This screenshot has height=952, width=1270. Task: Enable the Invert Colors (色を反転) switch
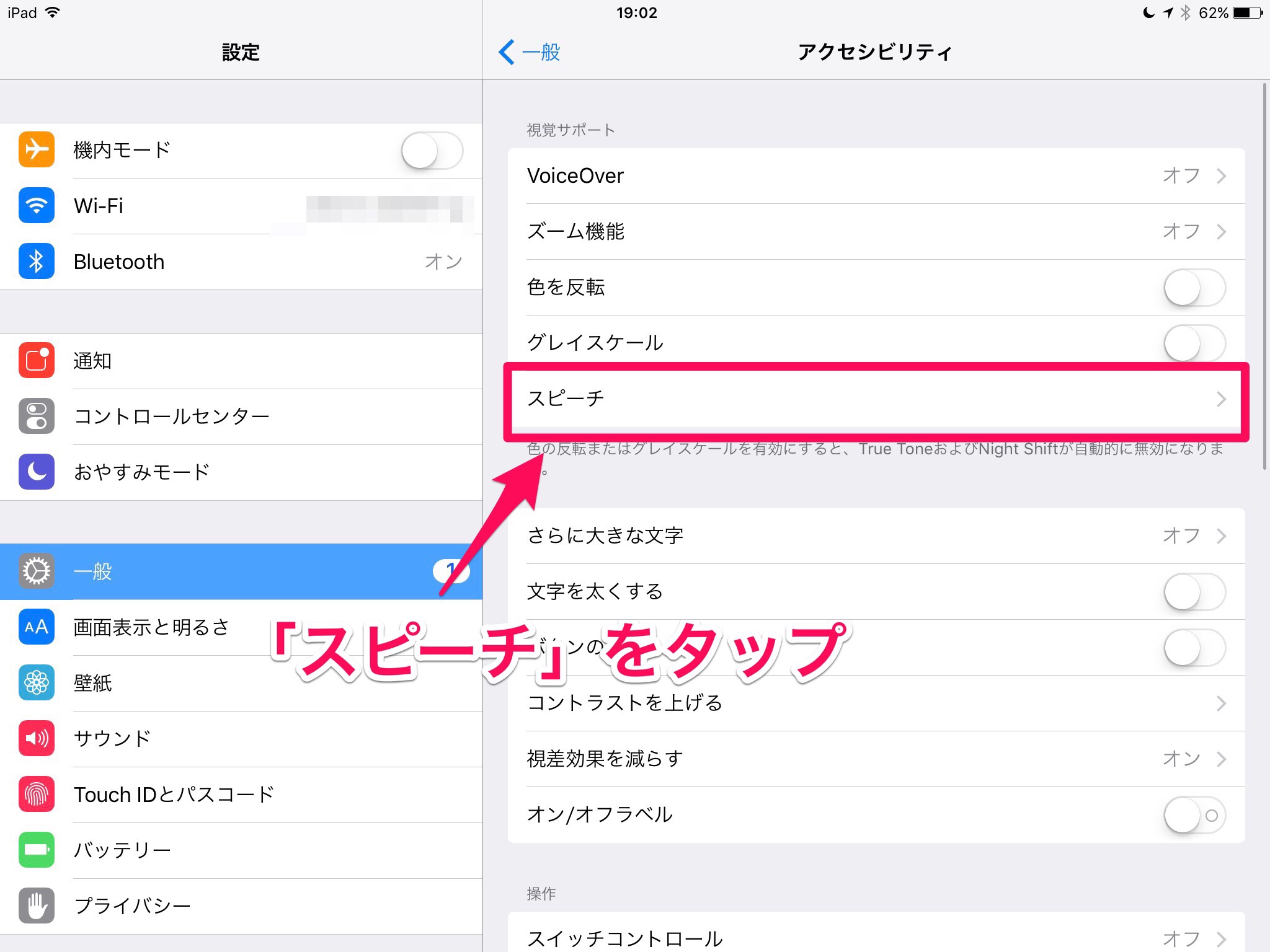click(1194, 288)
